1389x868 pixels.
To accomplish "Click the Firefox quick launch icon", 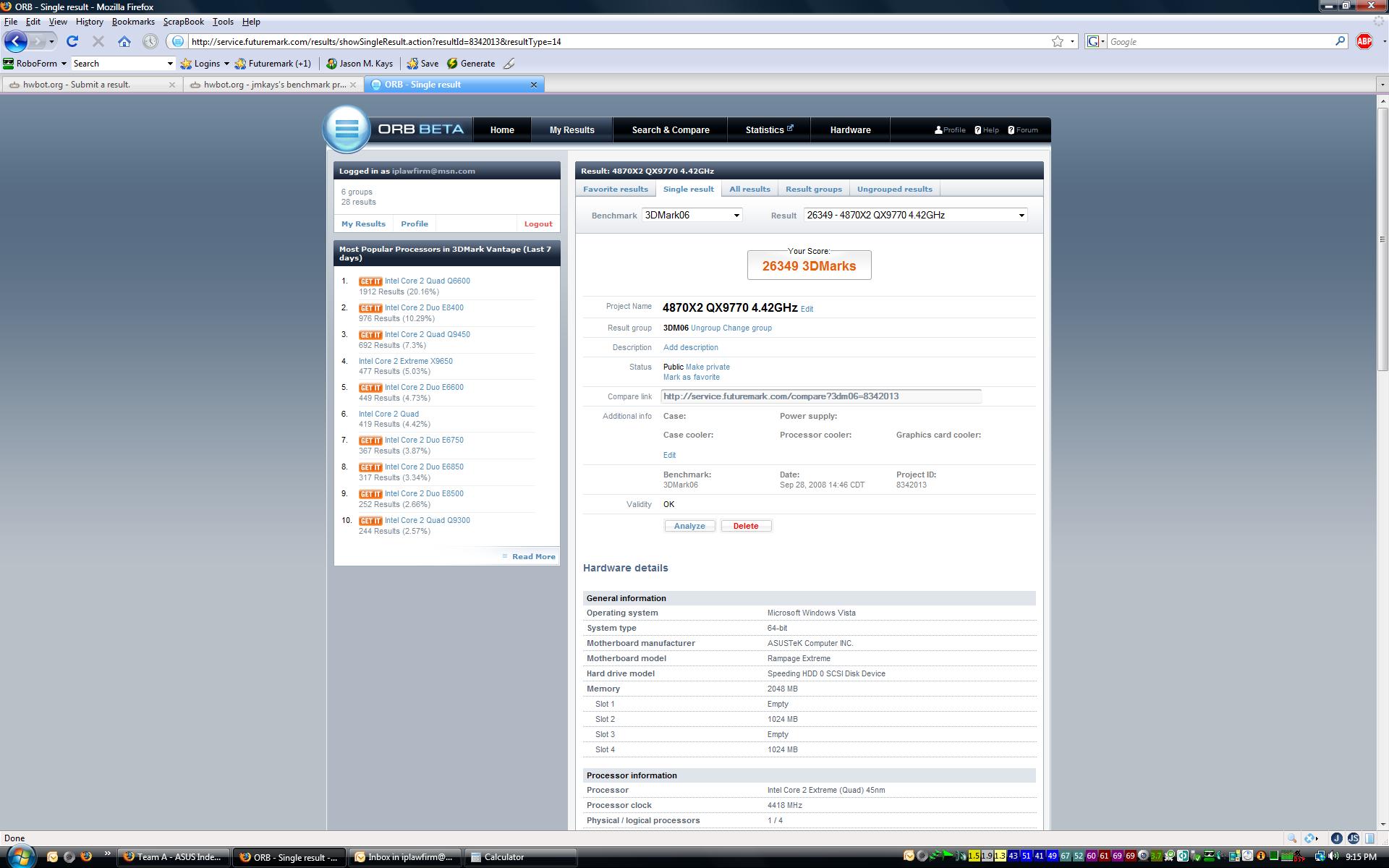I will point(86,856).
